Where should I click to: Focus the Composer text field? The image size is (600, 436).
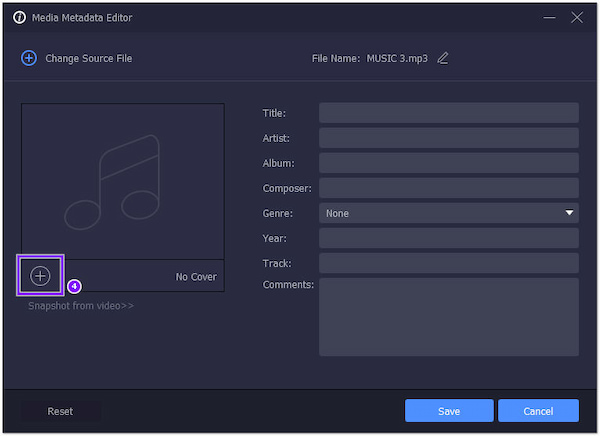coord(448,188)
